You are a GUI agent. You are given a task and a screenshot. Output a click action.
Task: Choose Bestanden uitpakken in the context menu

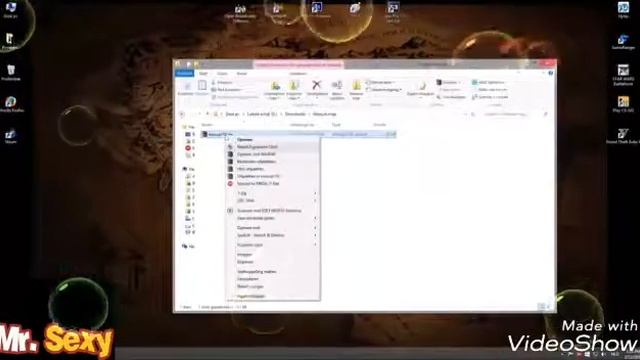tap(273, 162)
